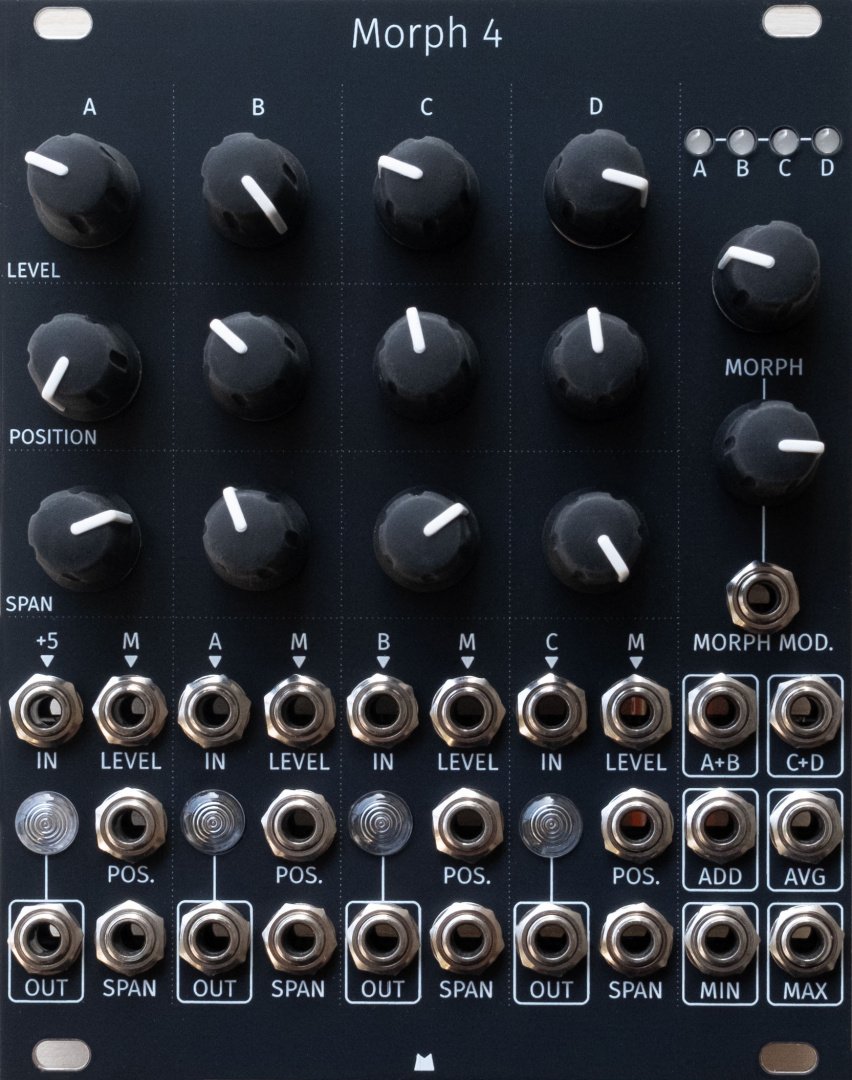
Task: Select channel B's LEVEL CV jack
Action: tap(299, 712)
